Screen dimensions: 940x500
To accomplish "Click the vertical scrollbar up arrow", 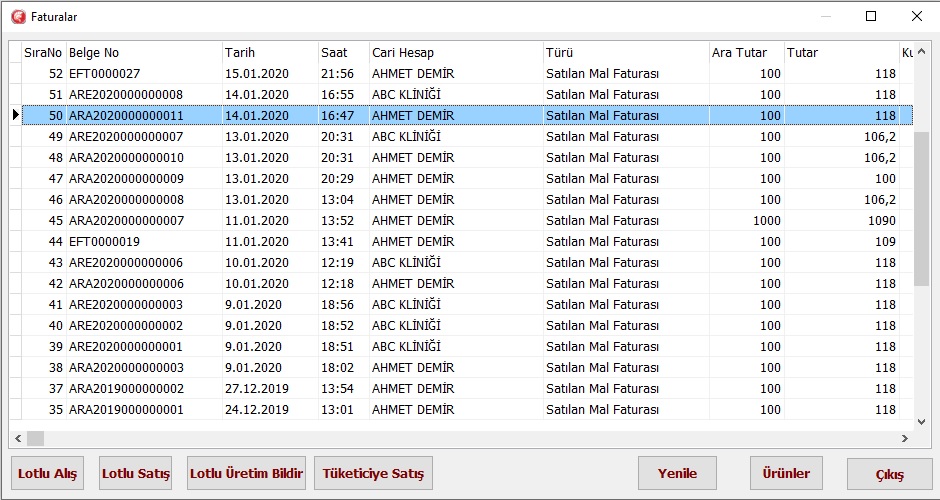I will [x=922, y=52].
